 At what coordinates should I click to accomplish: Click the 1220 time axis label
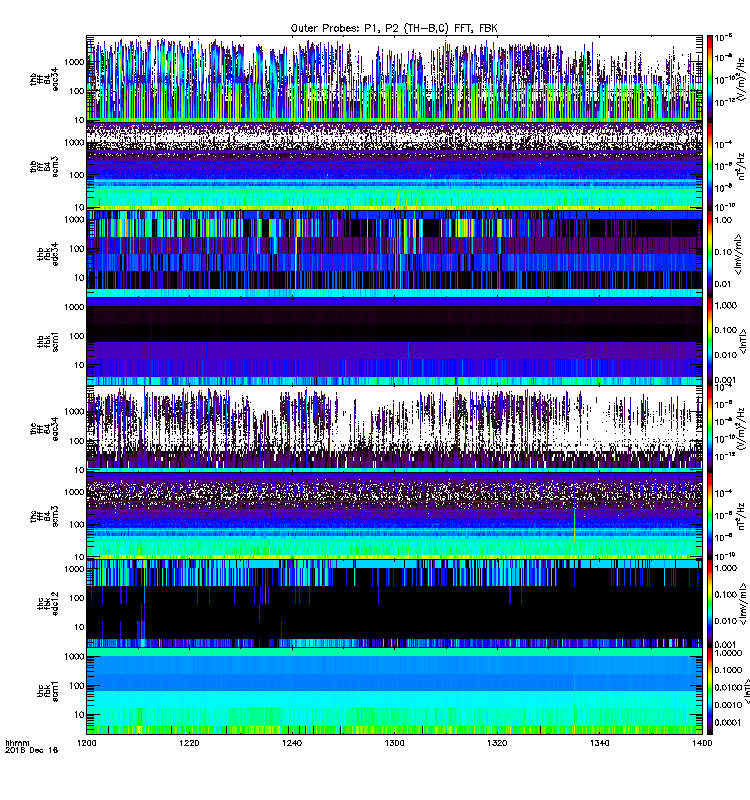click(189, 743)
